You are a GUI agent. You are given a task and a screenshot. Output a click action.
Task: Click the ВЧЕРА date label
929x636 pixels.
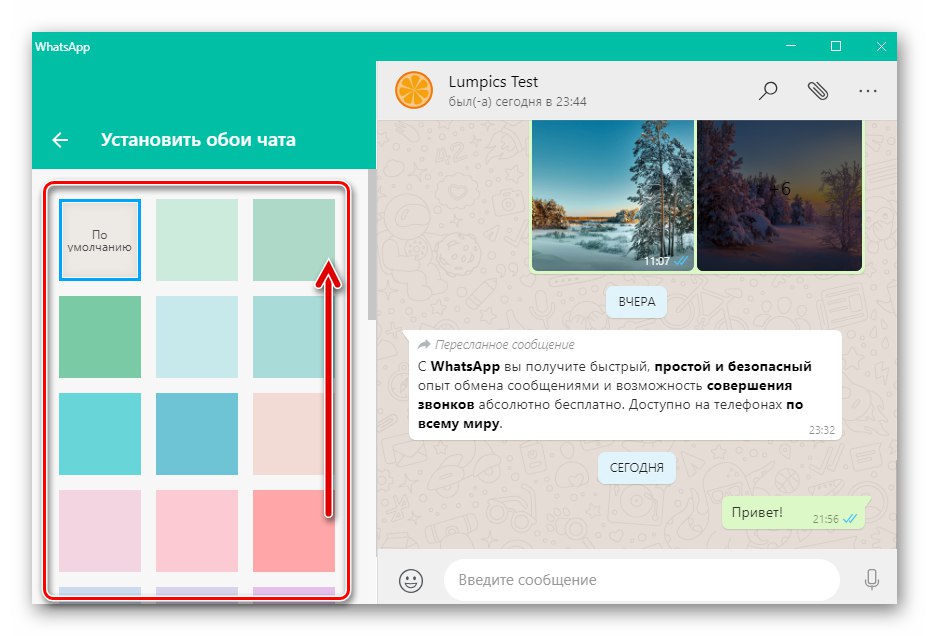636,302
